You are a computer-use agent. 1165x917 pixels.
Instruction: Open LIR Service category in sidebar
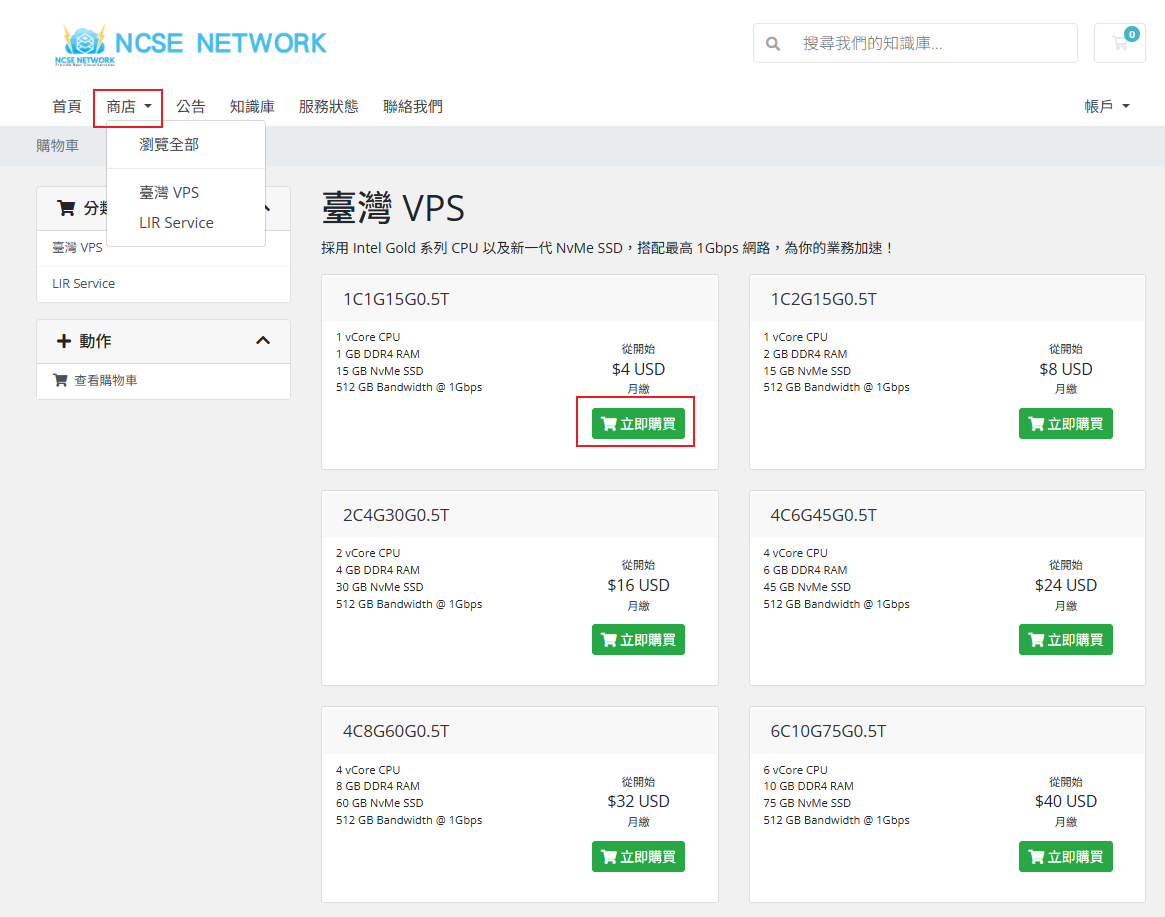(x=163, y=284)
